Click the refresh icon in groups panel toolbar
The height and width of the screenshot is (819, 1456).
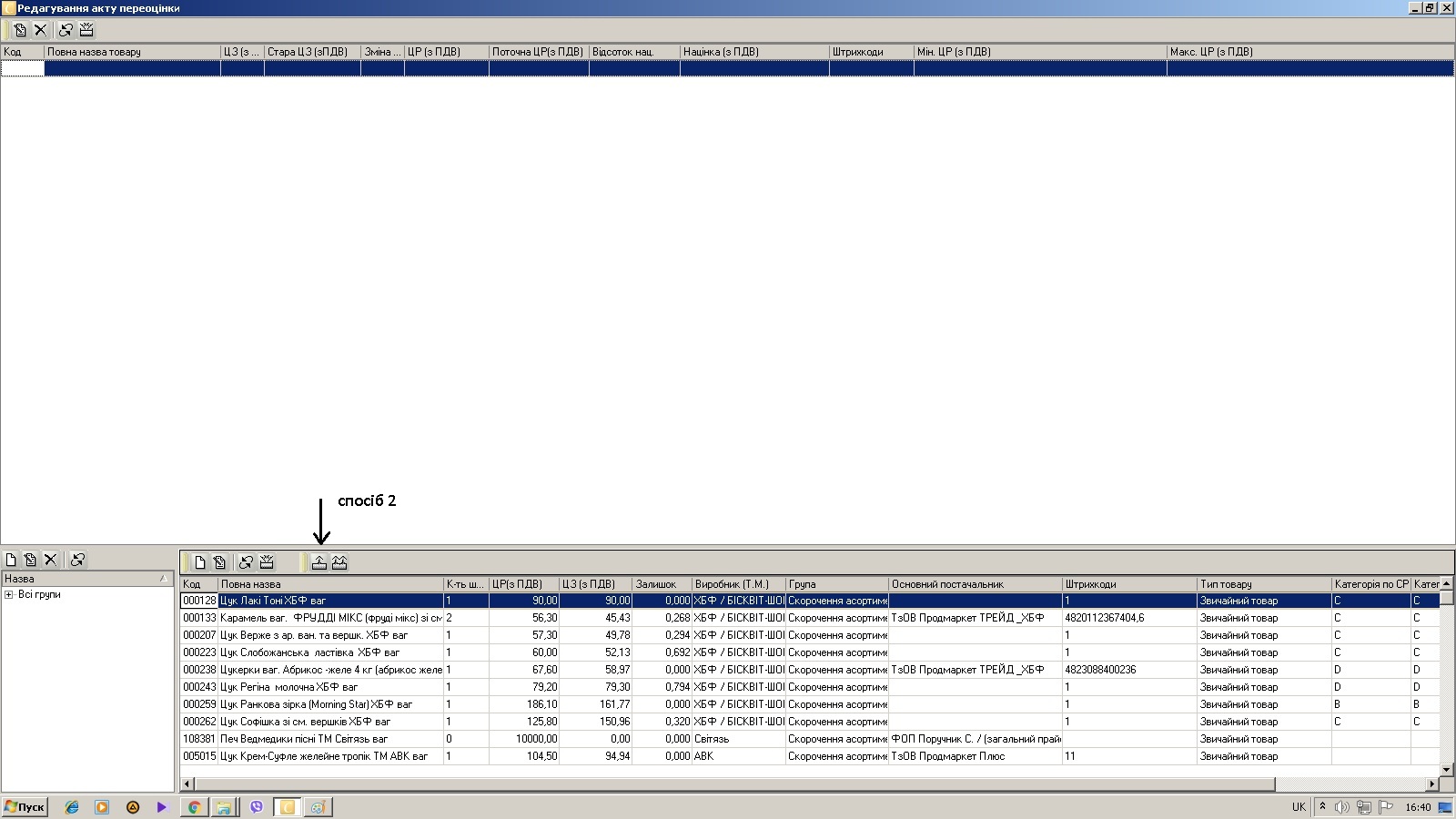pos(78,560)
